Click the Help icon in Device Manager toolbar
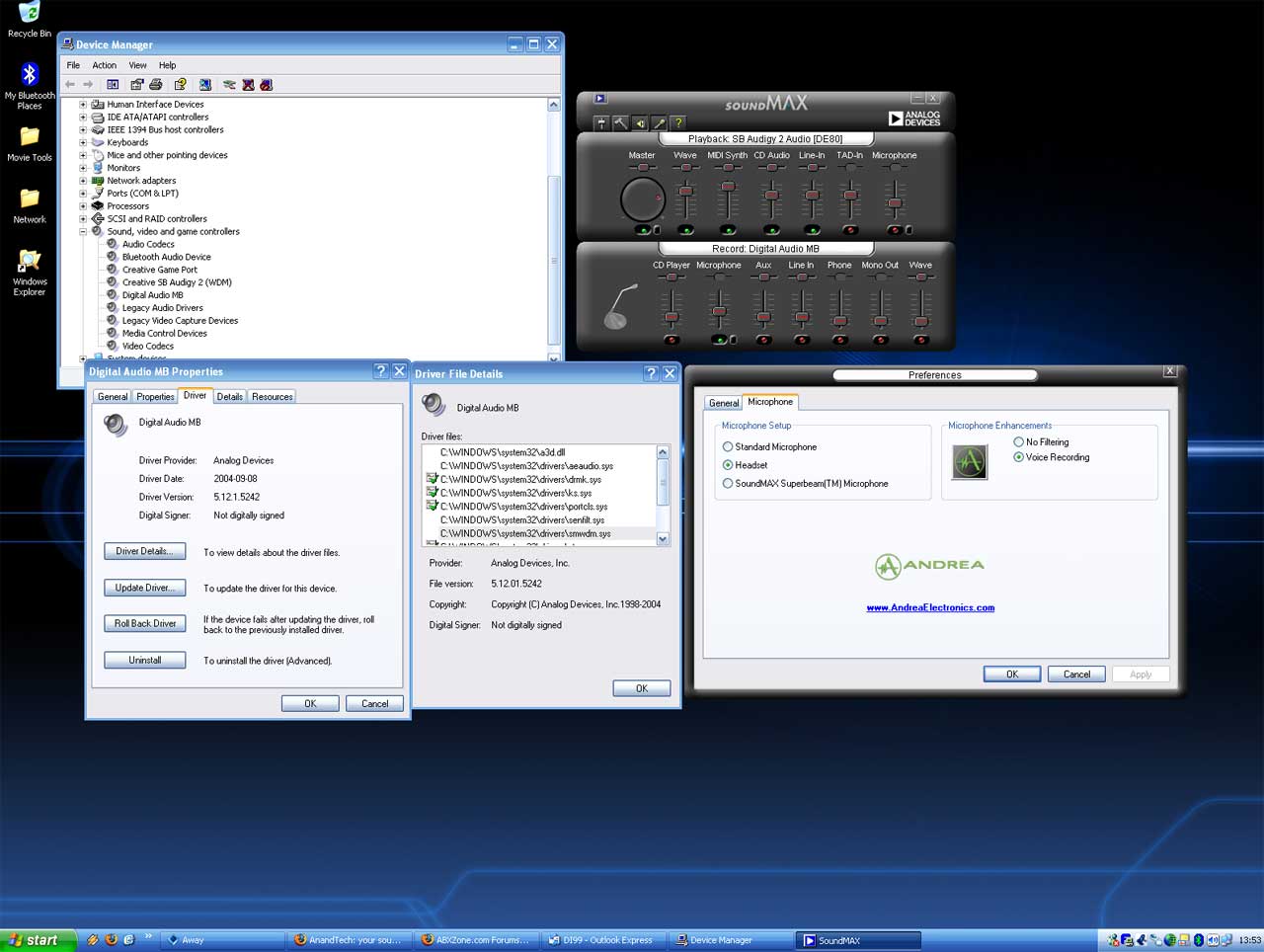The image size is (1264, 952). [x=180, y=85]
